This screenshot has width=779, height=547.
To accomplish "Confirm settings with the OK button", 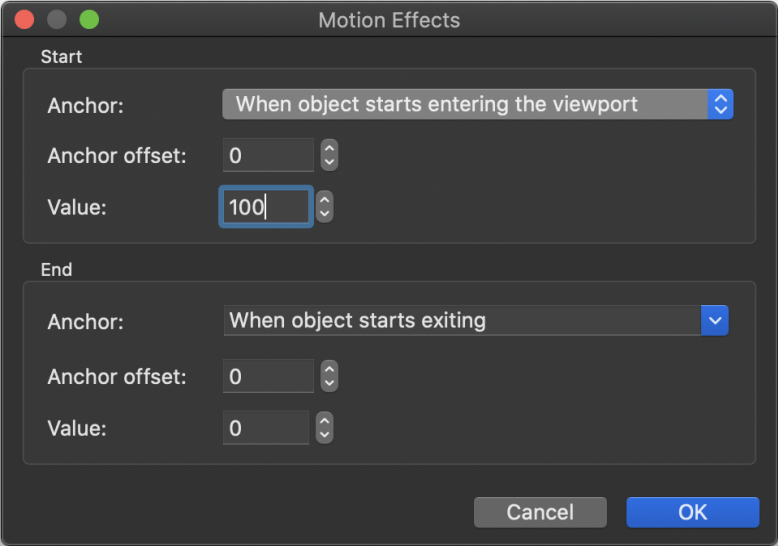I will 693,512.
